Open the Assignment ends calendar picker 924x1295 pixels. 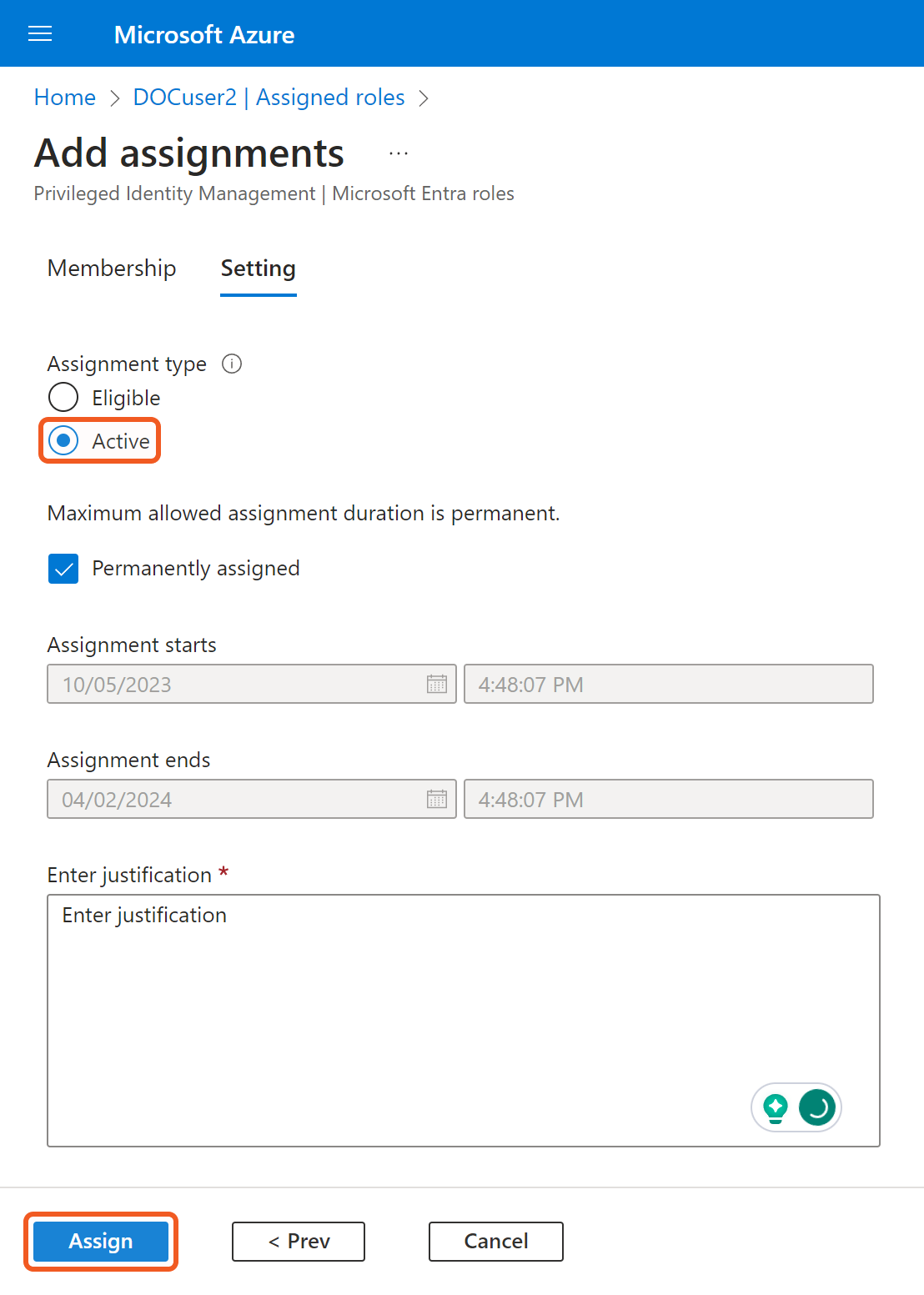tap(437, 800)
